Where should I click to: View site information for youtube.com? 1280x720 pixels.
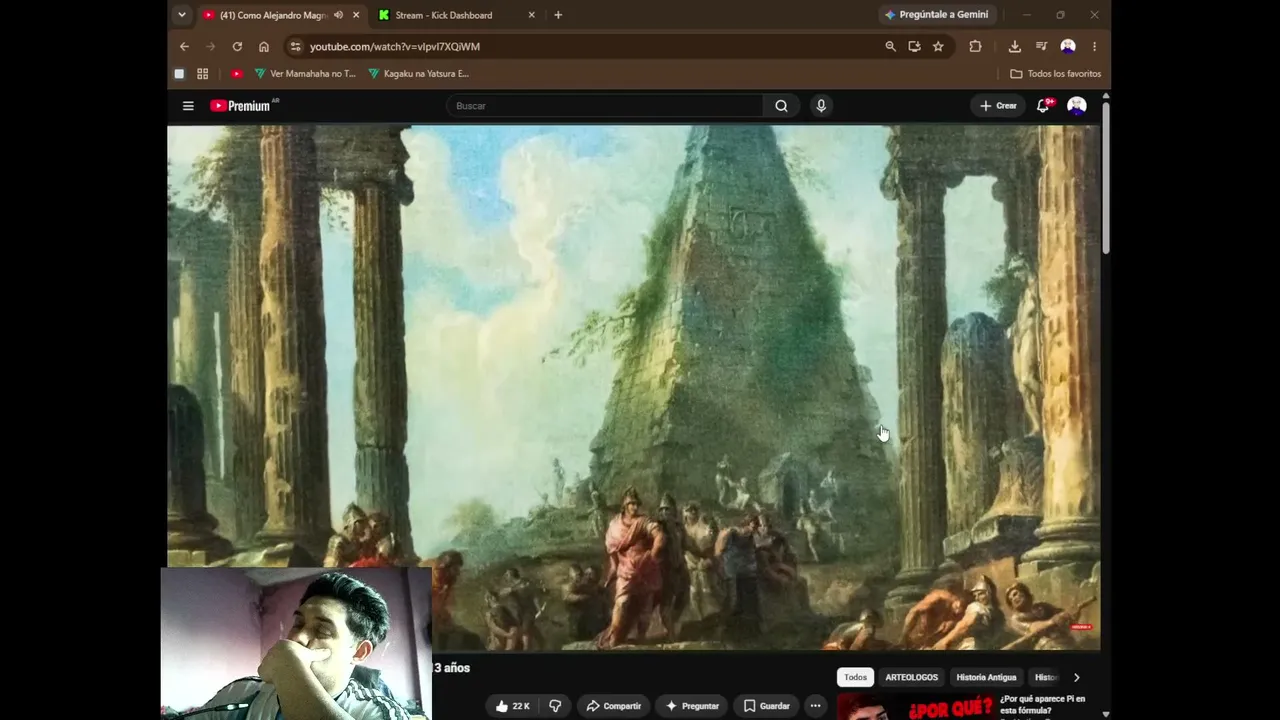[x=294, y=46]
